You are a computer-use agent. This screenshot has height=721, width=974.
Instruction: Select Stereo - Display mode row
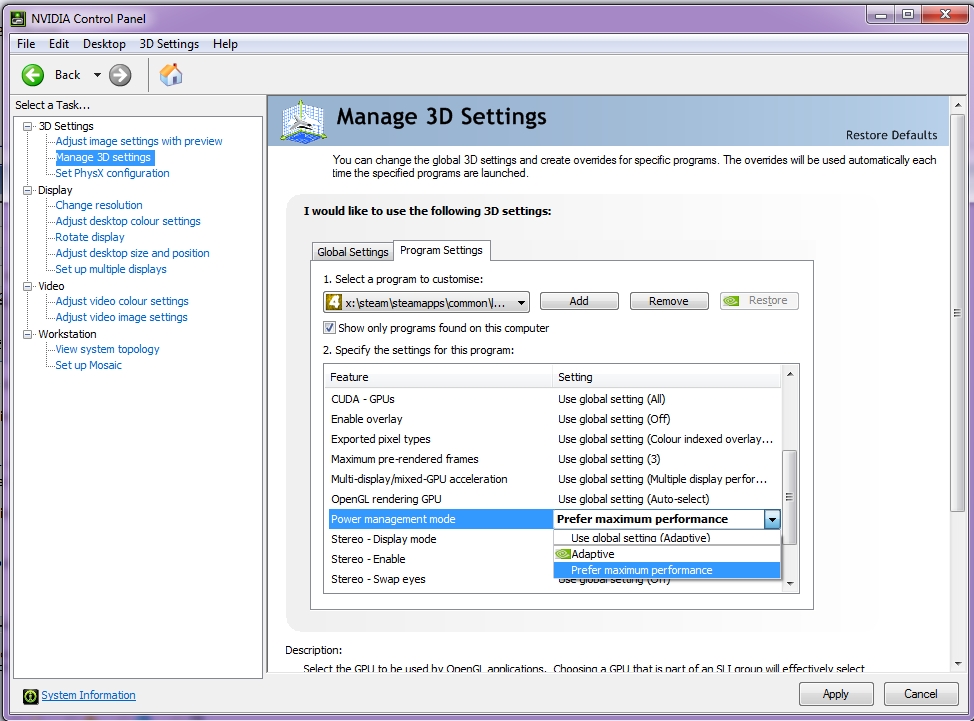(440, 539)
